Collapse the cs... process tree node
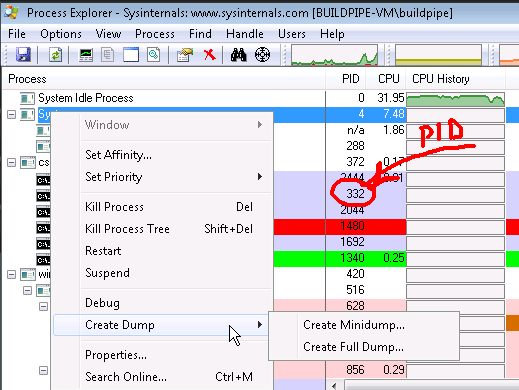 click(11, 163)
